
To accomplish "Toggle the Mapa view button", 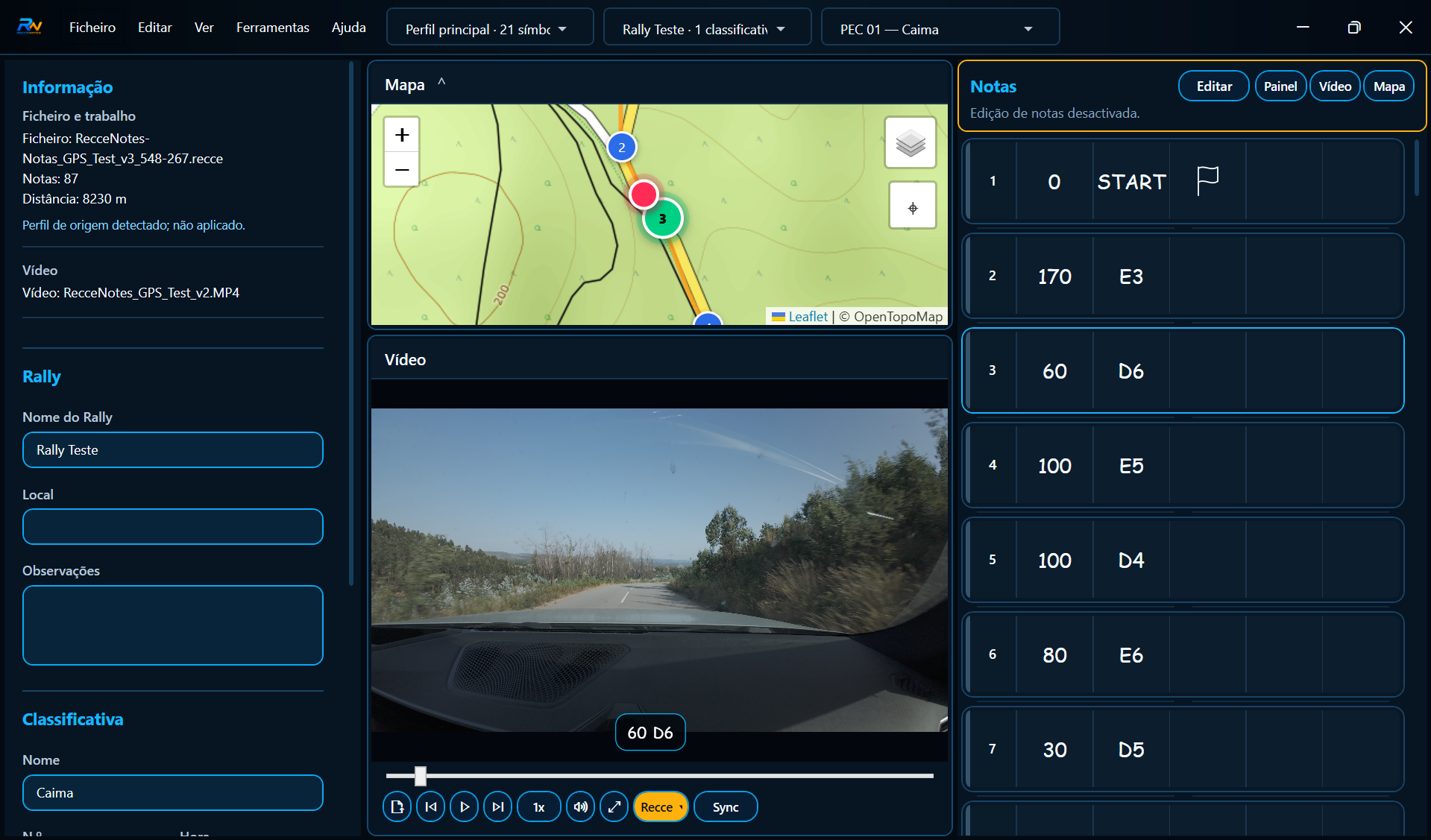I will point(1388,86).
